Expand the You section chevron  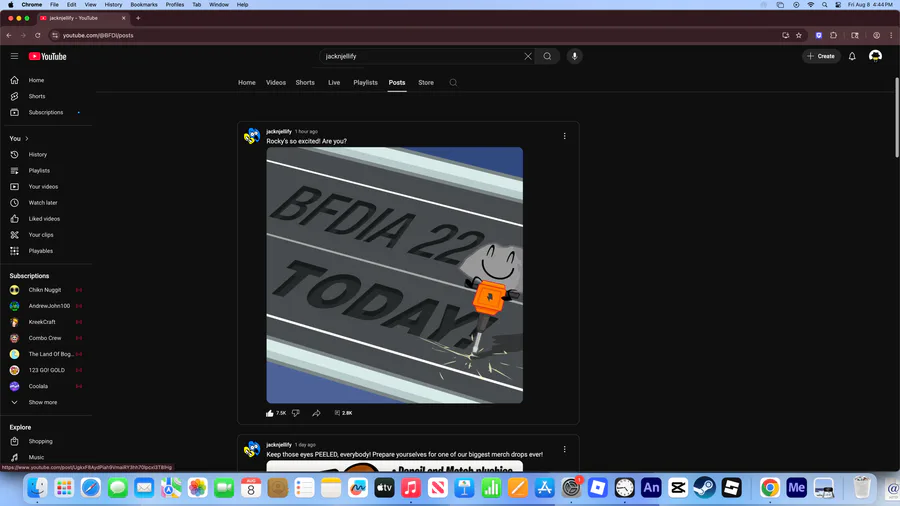tap(26, 139)
